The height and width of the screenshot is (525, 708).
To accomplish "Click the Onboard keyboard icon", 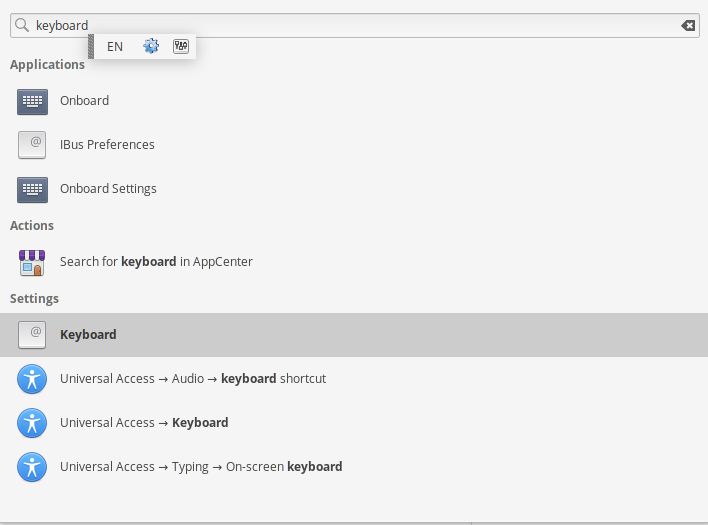I will [32, 102].
